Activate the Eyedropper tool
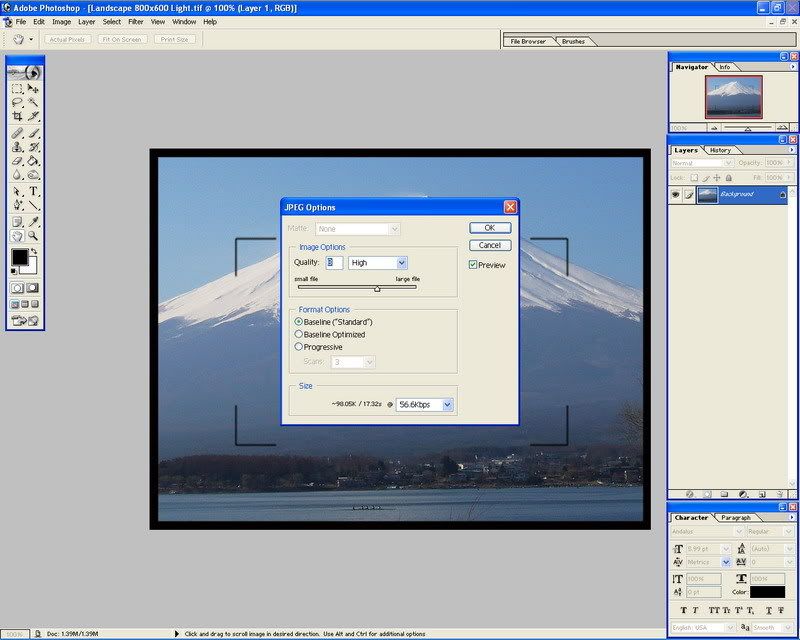The image size is (800, 640). pyautogui.click(x=33, y=221)
